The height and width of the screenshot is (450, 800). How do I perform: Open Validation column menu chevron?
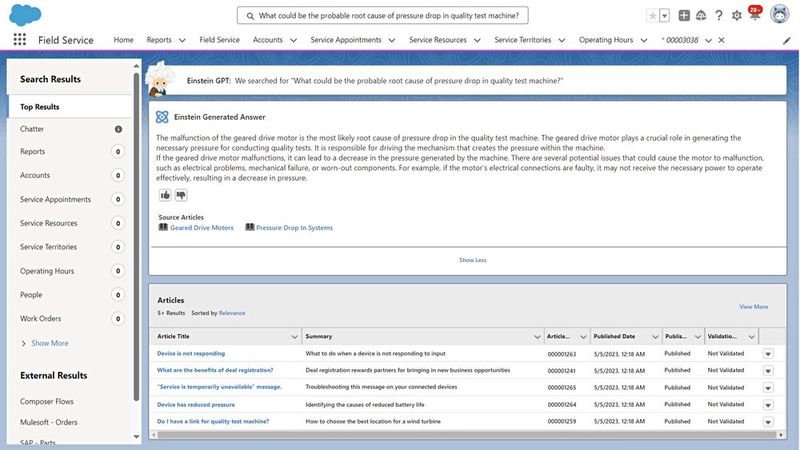pos(752,337)
